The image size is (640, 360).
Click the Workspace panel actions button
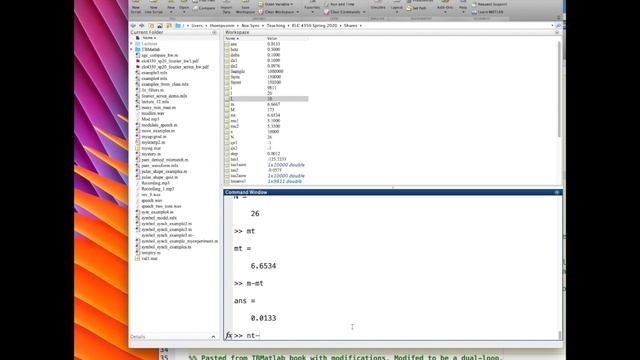(x=557, y=32)
